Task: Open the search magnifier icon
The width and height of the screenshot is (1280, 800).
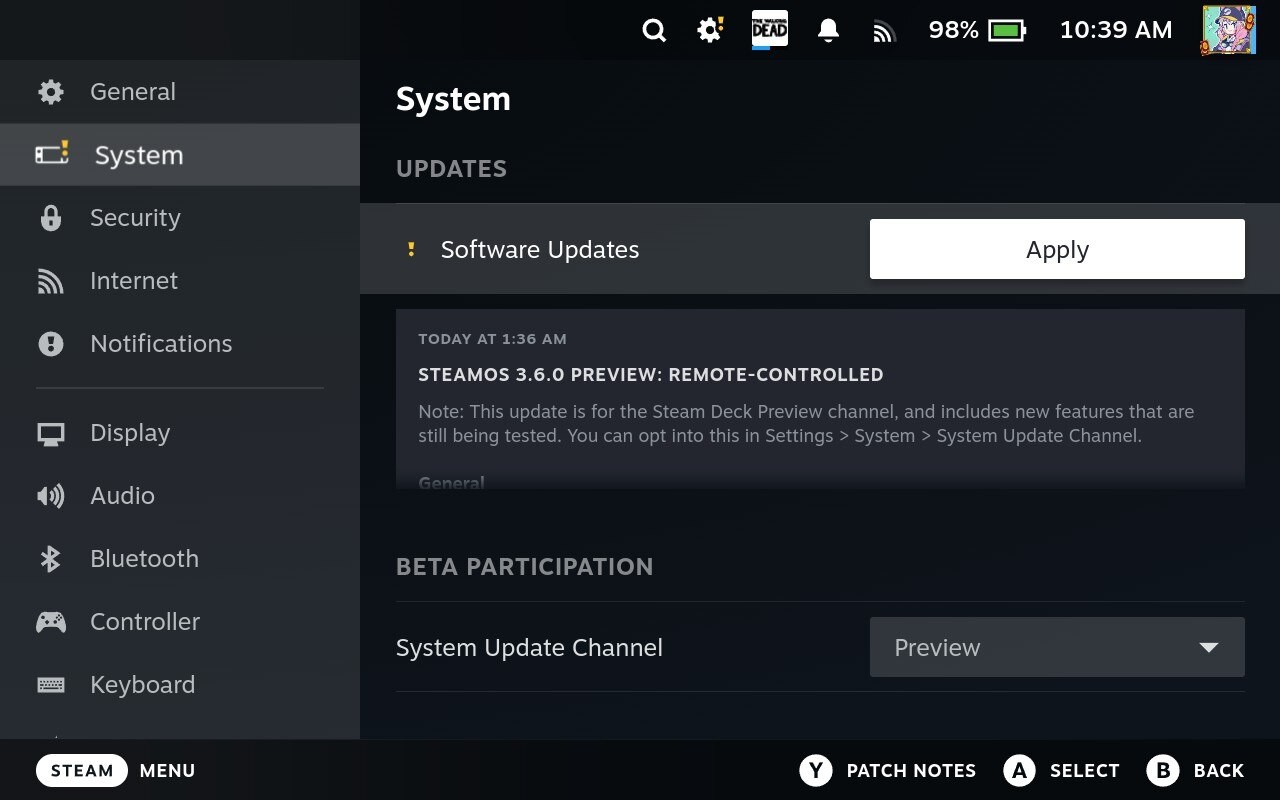Action: 654,31
